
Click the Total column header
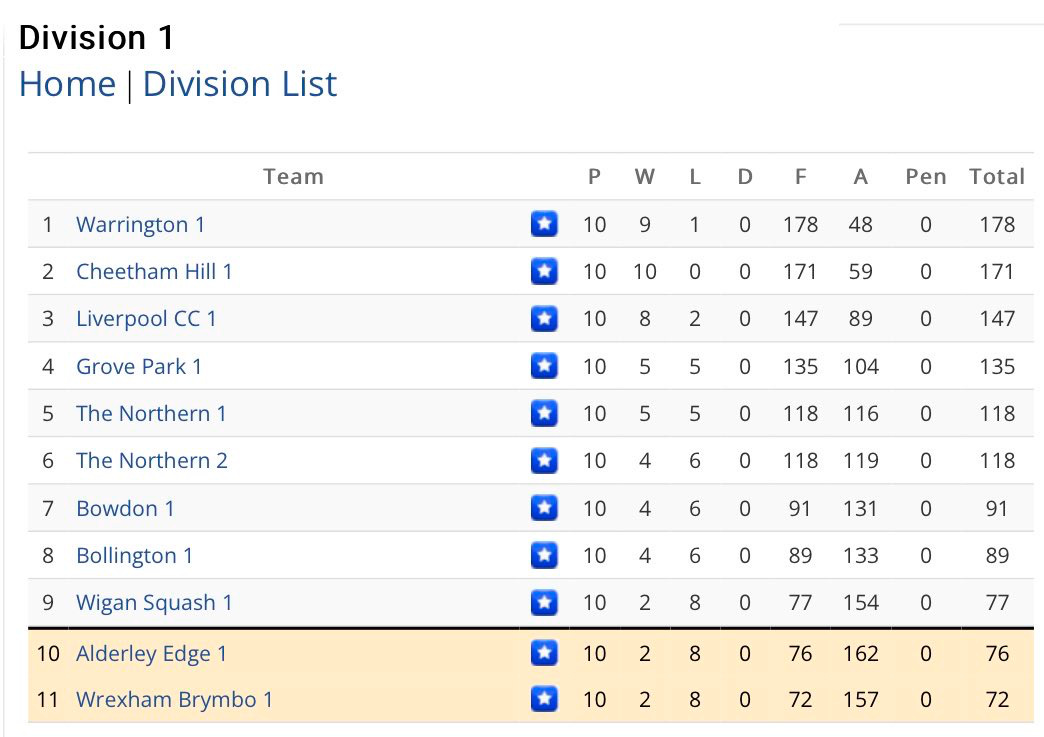997,176
